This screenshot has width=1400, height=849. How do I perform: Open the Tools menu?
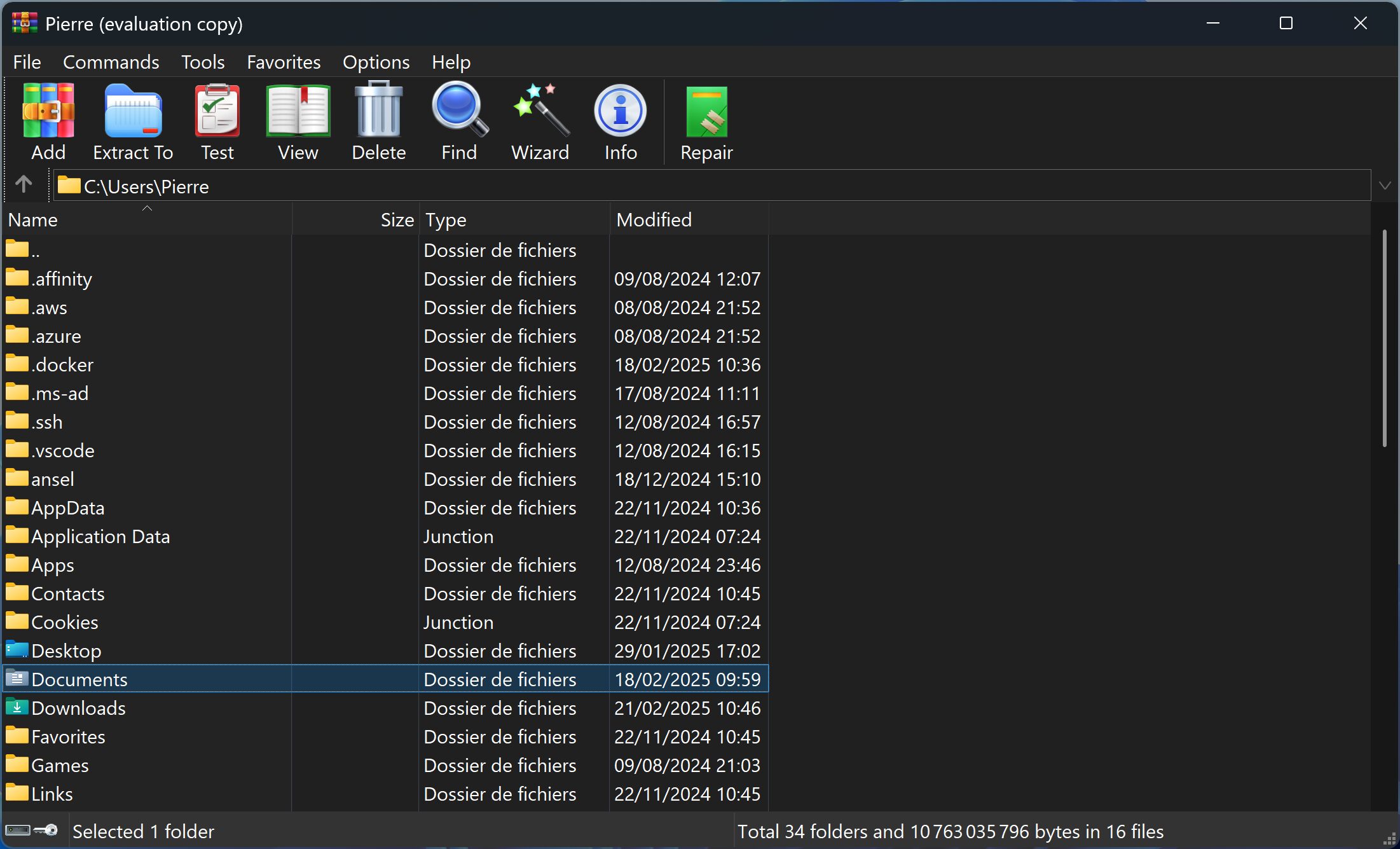[x=203, y=62]
